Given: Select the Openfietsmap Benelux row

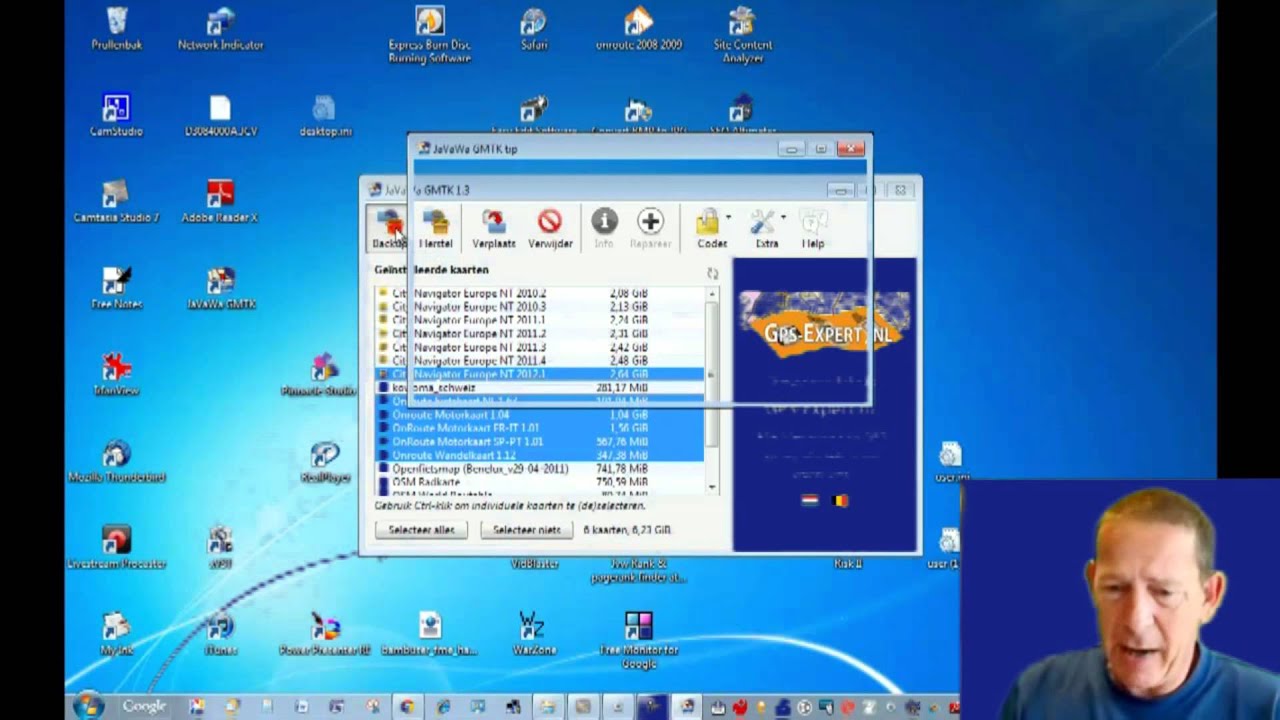Looking at the screenshot, I should point(540,468).
